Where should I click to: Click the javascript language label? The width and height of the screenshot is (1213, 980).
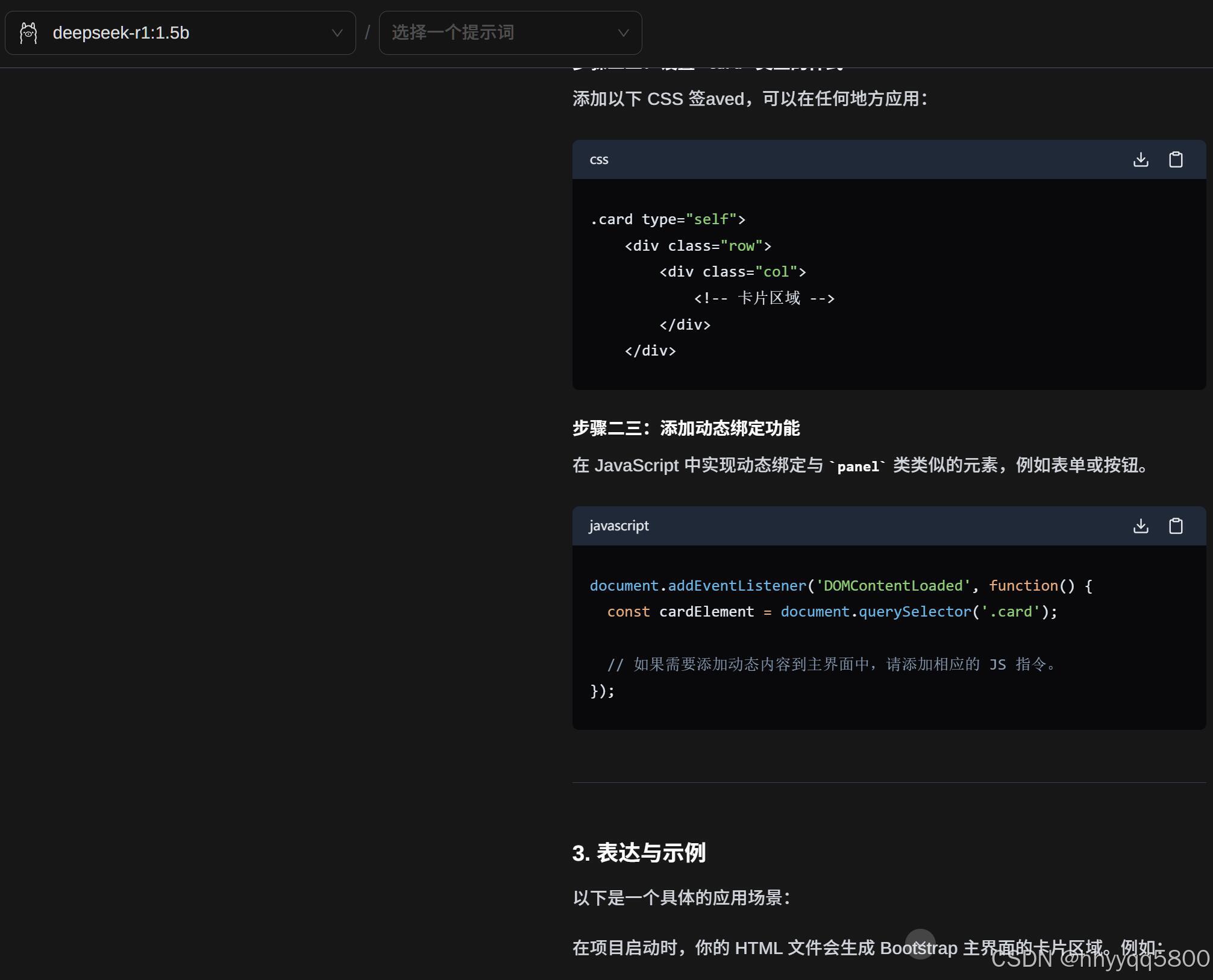coord(619,526)
